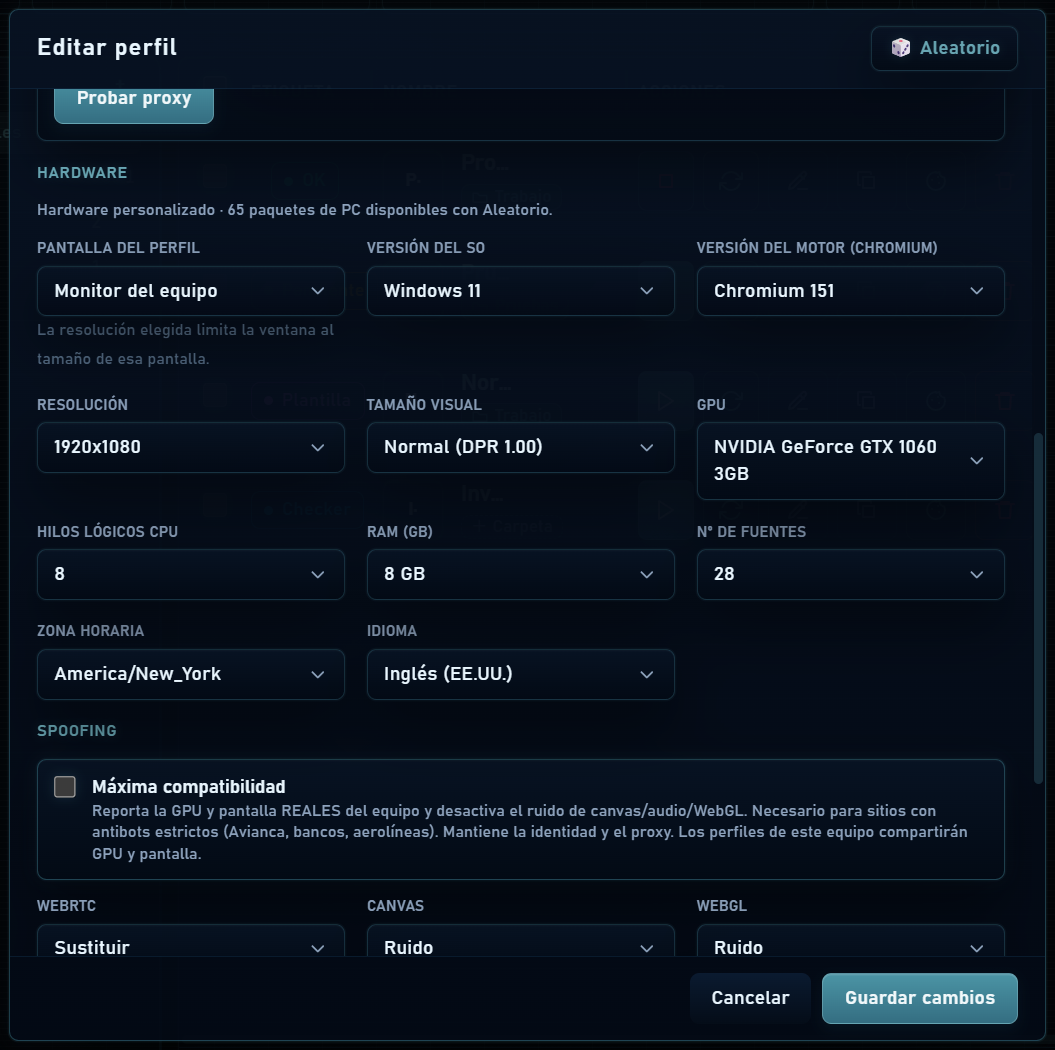Image resolution: width=1055 pixels, height=1050 pixels.
Task: Click the 'Reporta la GPU y pantalla REALES' description
Action: pyautogui.click(x=530, y=832)
